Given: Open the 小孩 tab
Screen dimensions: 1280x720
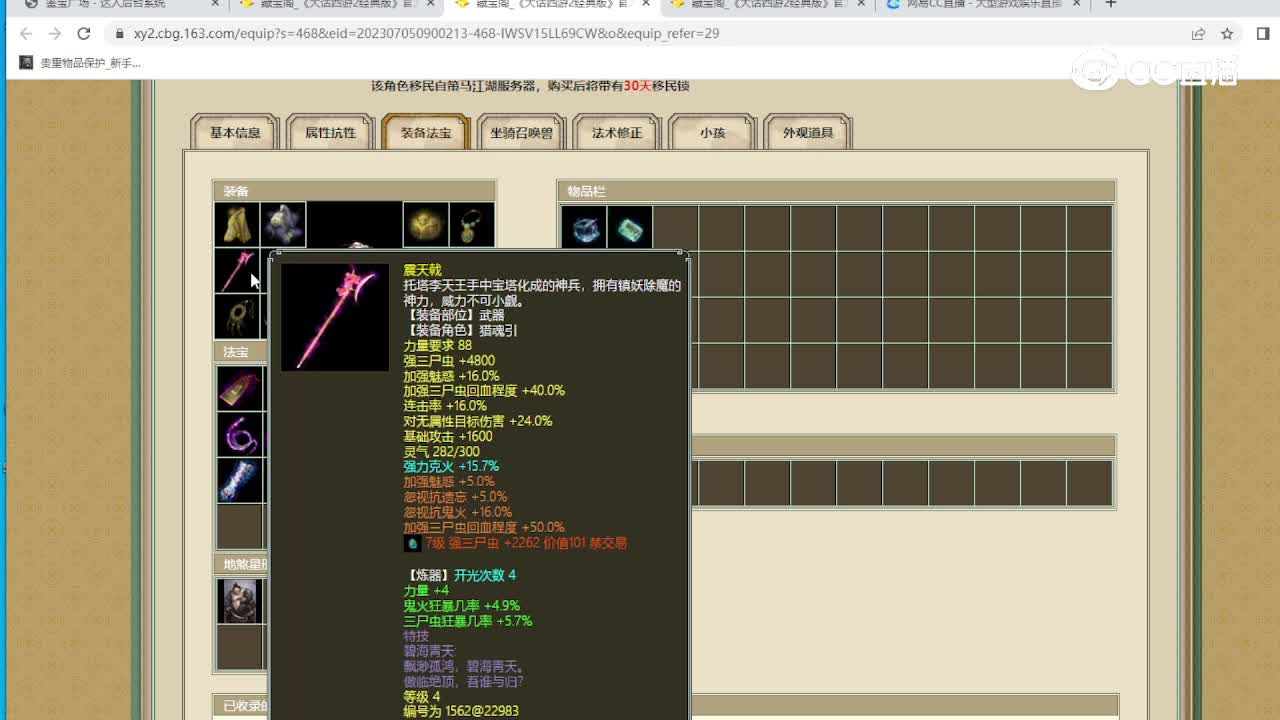Looking at the screenshot, I should 712,133.
